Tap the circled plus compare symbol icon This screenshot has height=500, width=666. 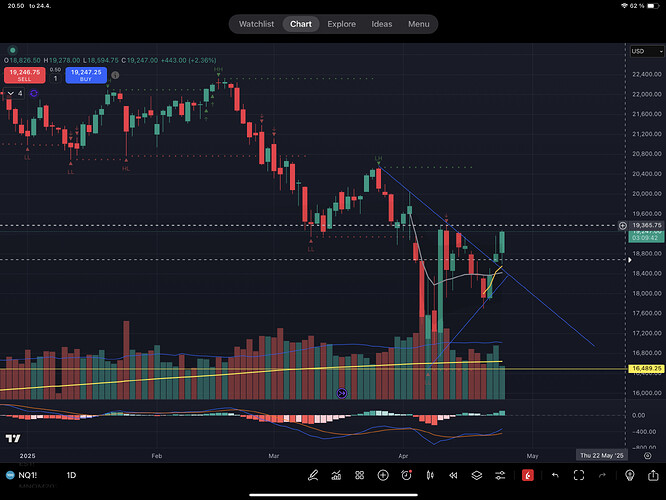click(x=383, y=476)
